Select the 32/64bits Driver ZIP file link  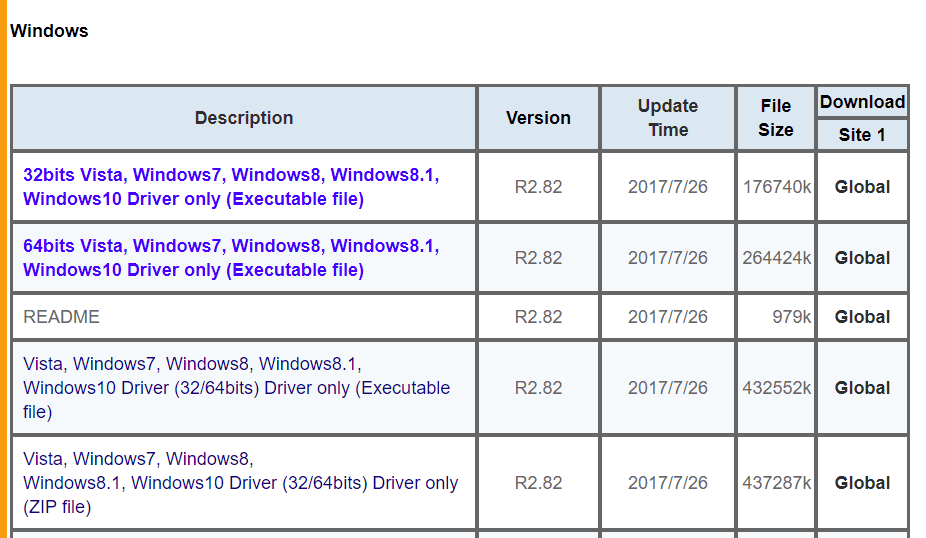point(240,483)
